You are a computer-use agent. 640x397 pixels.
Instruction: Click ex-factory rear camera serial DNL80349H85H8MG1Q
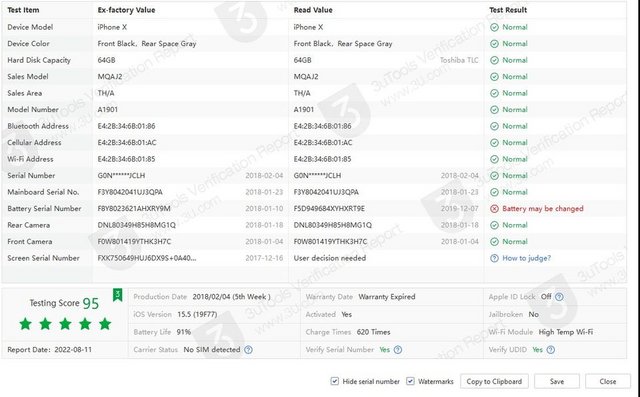click(x=137, y=225)
